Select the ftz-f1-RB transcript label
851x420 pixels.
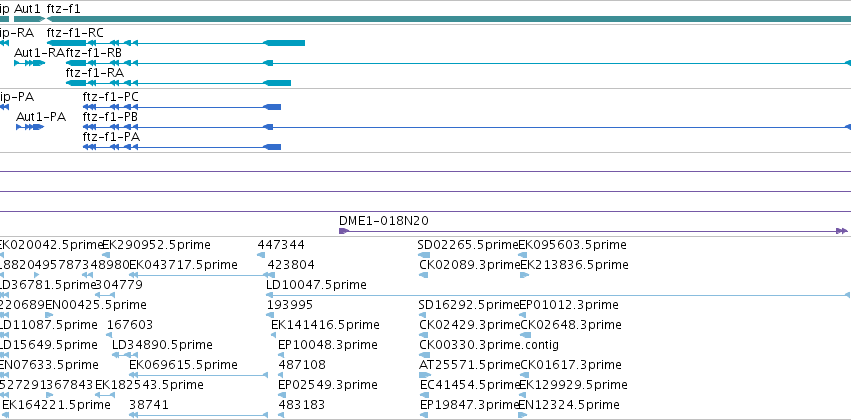click(x=94, y=53)
